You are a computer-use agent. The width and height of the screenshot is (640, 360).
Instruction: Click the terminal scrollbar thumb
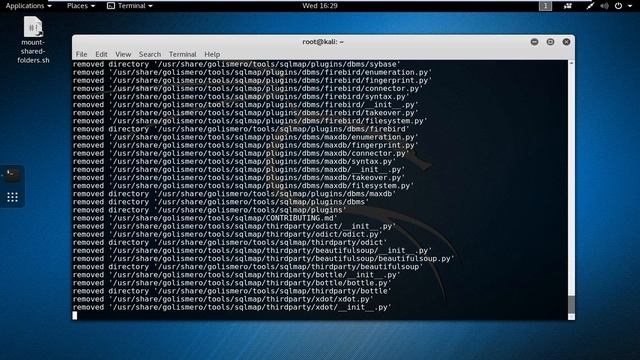571,304
